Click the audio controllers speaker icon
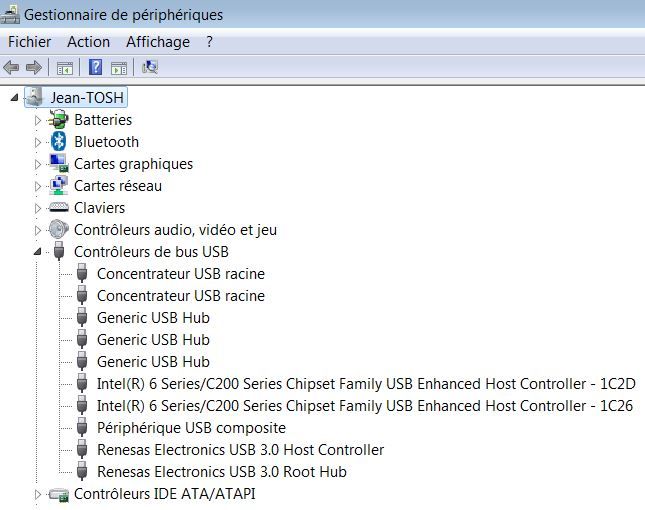The width and height of the screenshot is (645, 510). pyautogui.click(x=58, y=230)
